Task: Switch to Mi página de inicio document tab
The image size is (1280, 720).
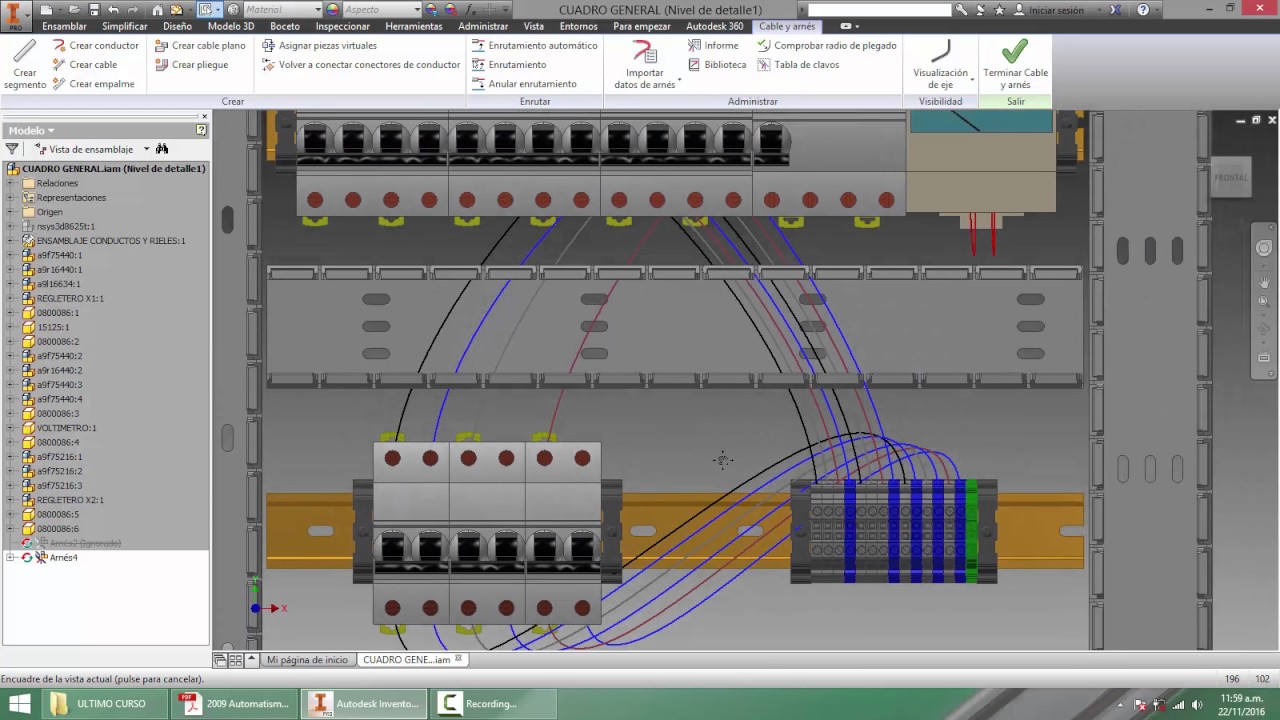Action: click(x=307, y=660)
